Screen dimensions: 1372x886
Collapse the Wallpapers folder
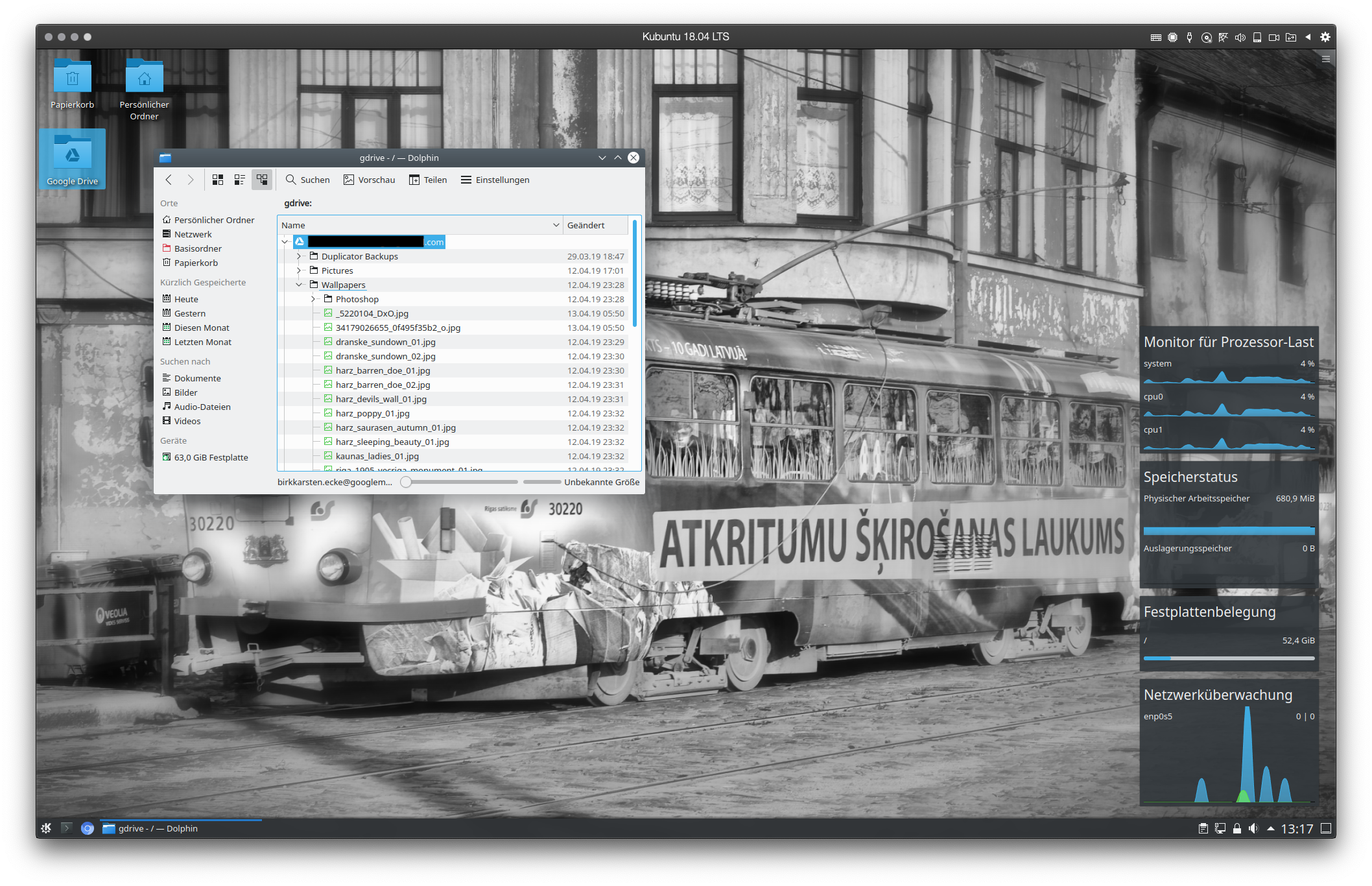(x=299, y=285)
